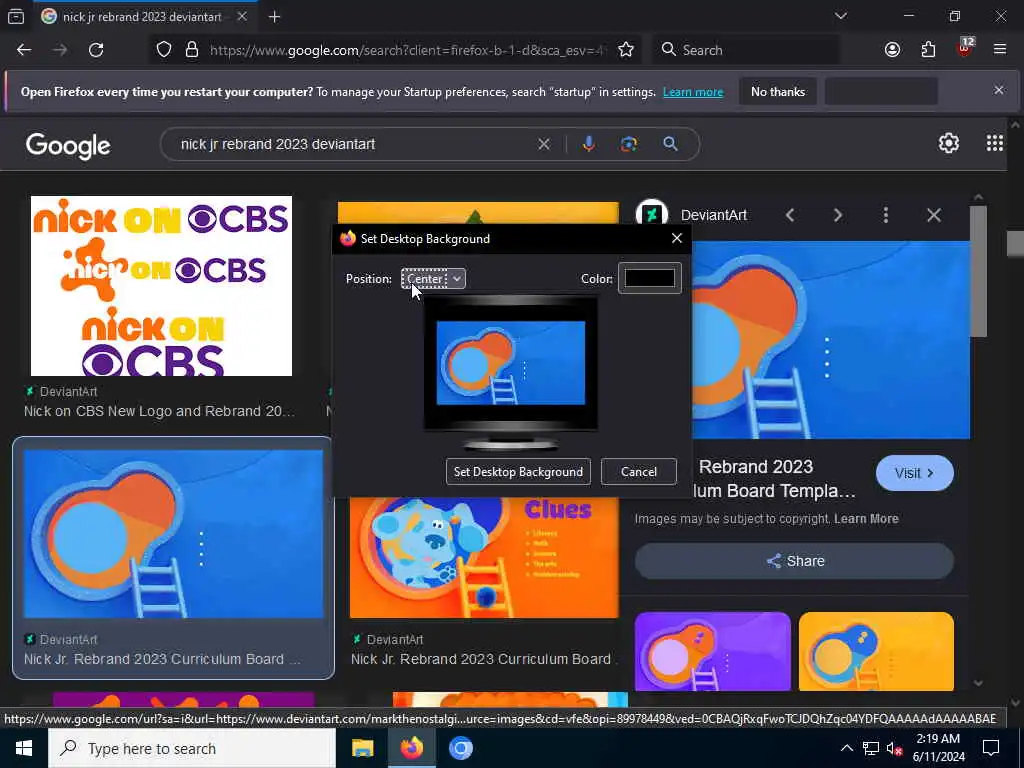Viewport: 1024px width, 768px height.
Task: Clear the Google search query
Action: pos(543,144)
